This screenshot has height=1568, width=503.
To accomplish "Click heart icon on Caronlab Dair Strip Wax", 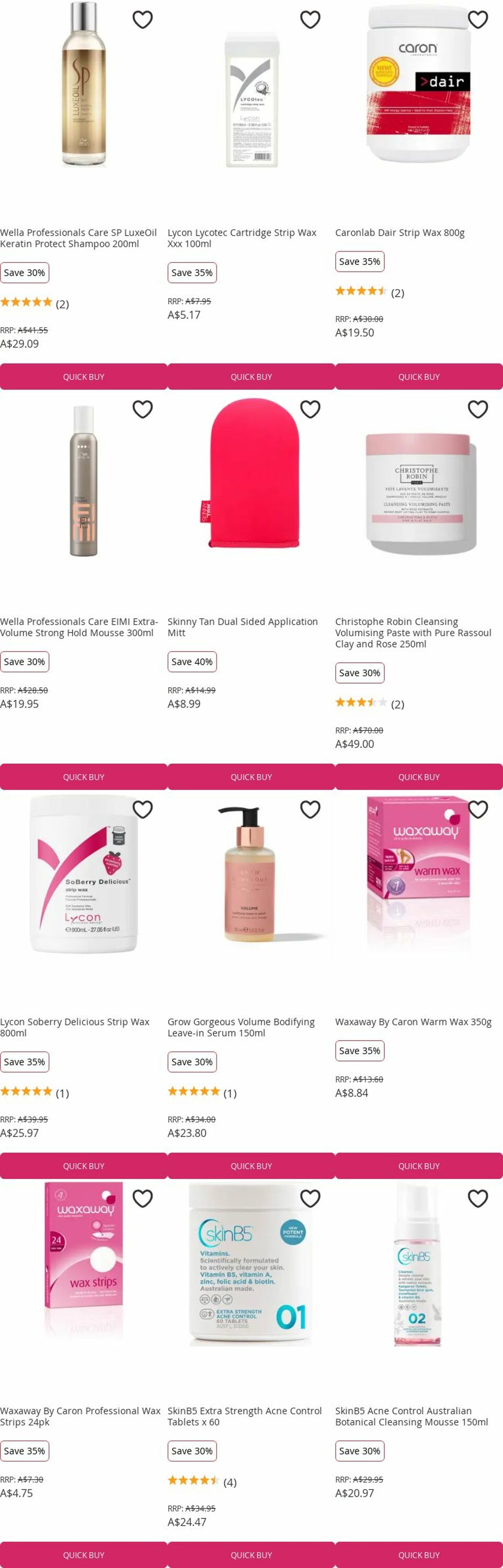I will coord(477,20).
